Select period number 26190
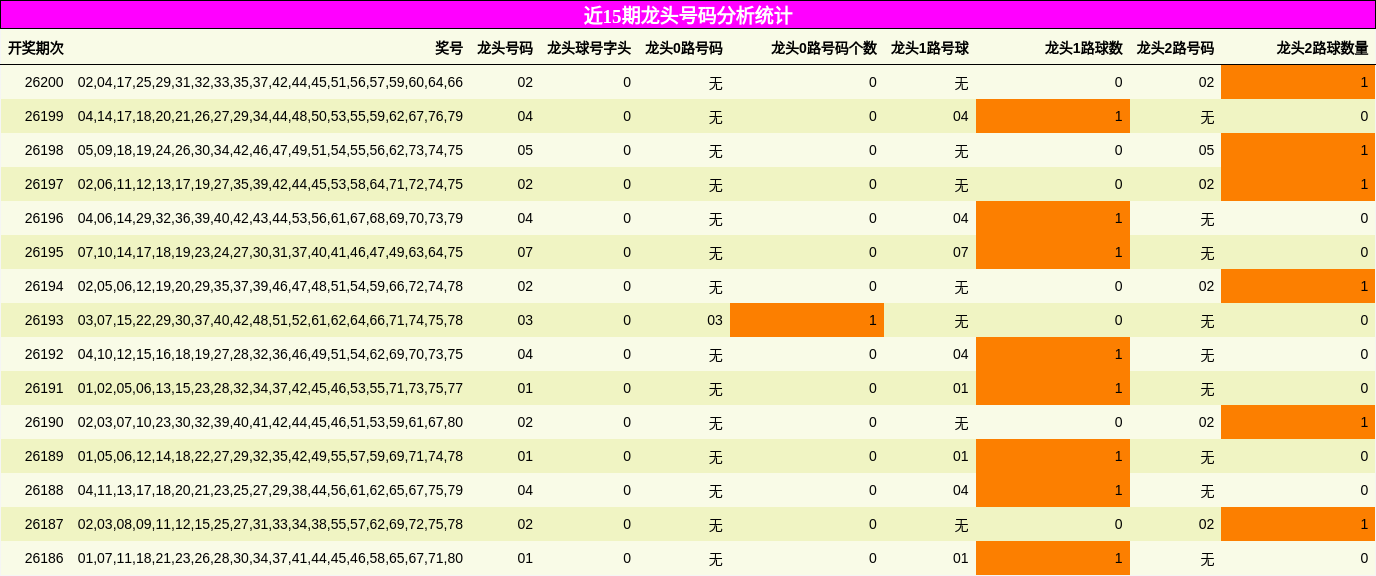This screenshot has height=576, width=1376. click(x=44, y=422)
